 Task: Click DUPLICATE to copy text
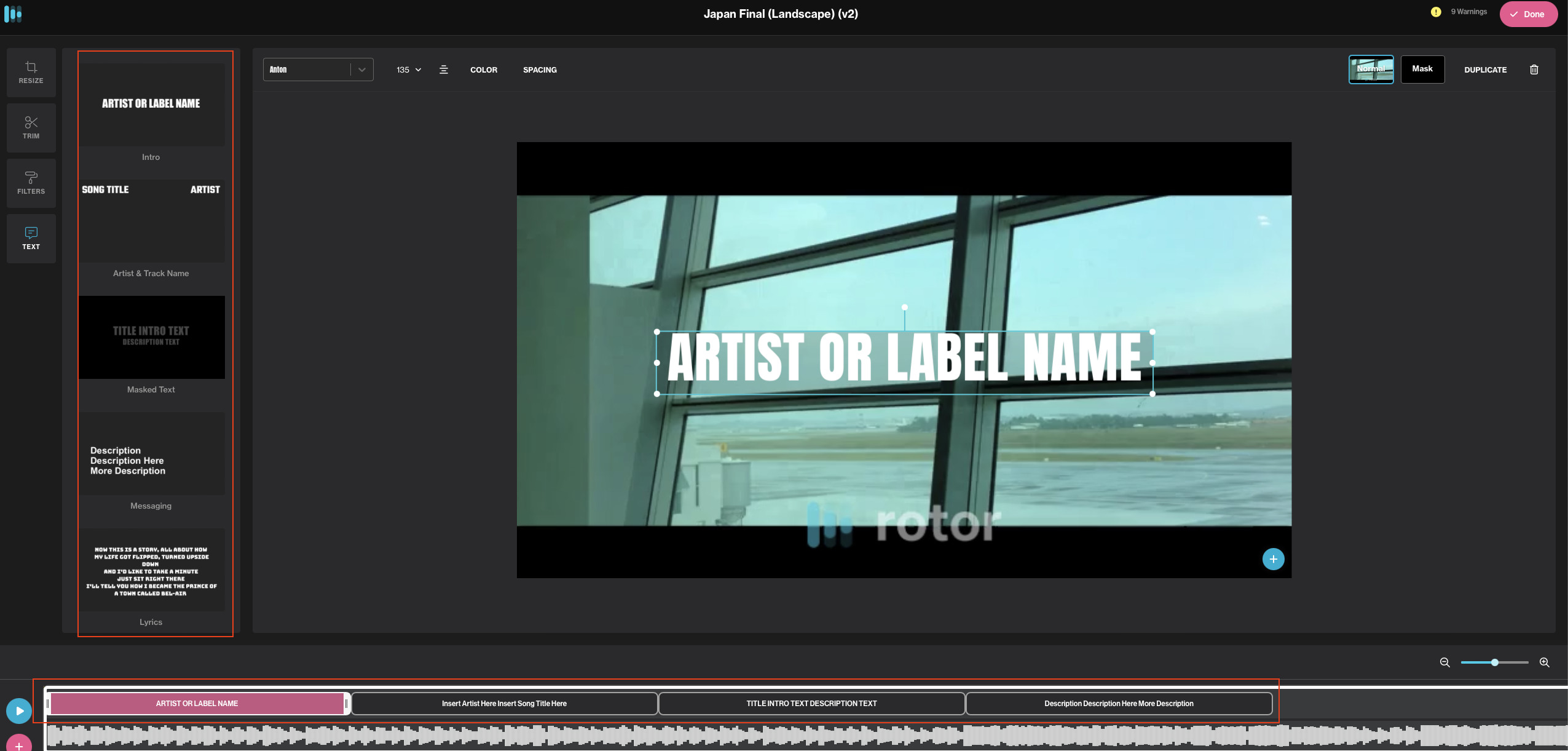(x=1485, y=70)
